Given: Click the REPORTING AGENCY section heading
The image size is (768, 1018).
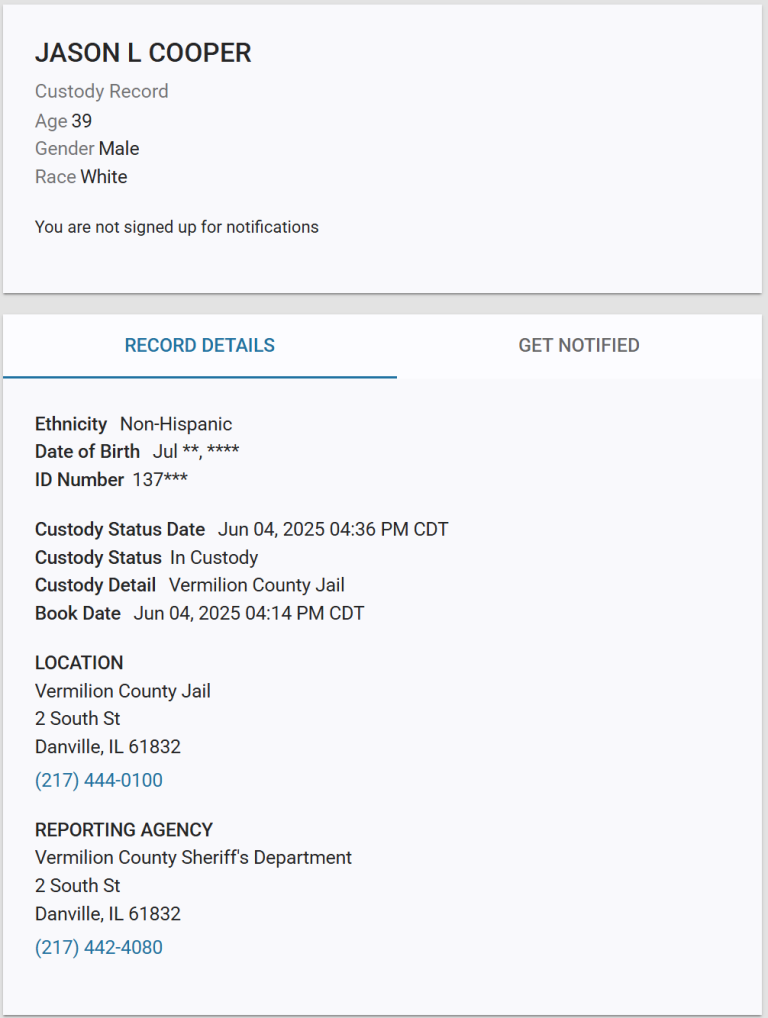Looking at the screenshot, I should [124, 830].
